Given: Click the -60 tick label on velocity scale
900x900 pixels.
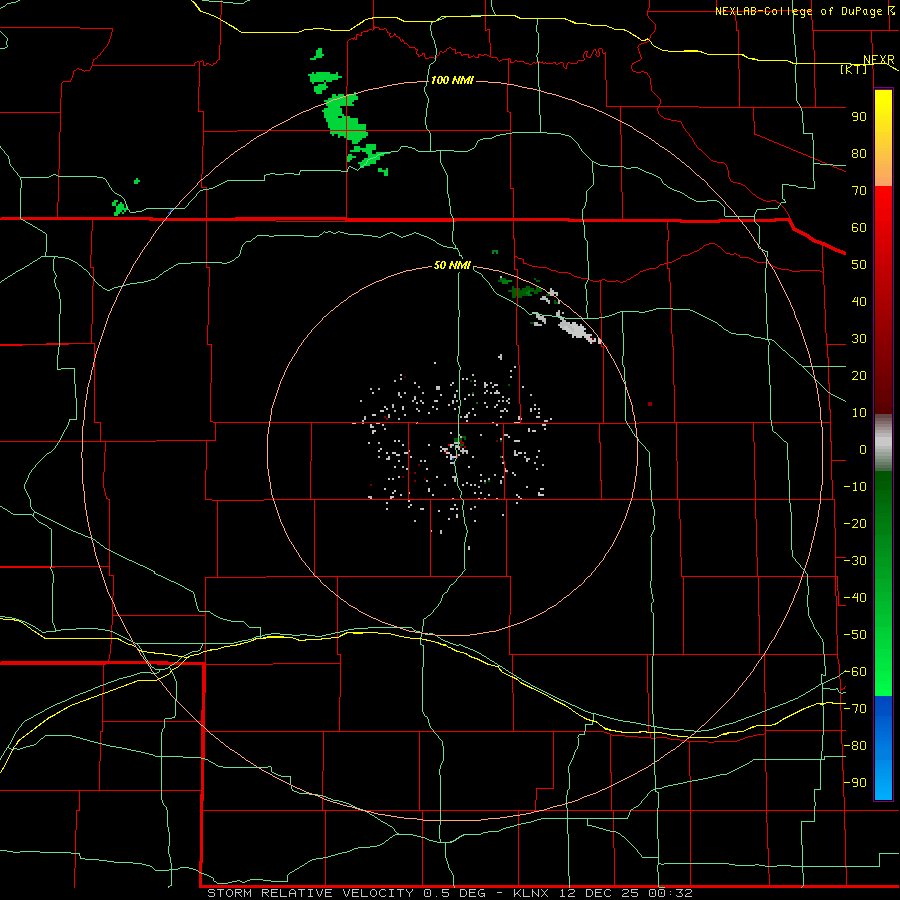Looking at the screenshot, I should point(855,672).
